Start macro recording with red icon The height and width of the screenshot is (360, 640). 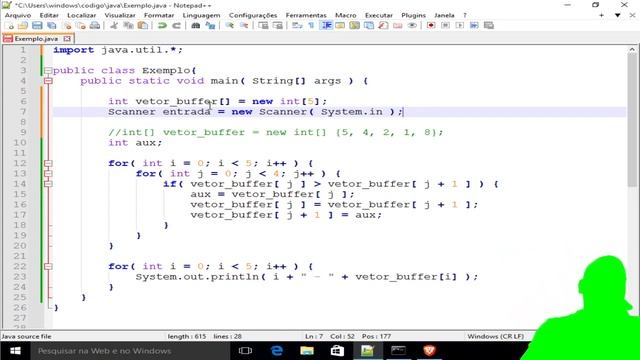(431, 26)
